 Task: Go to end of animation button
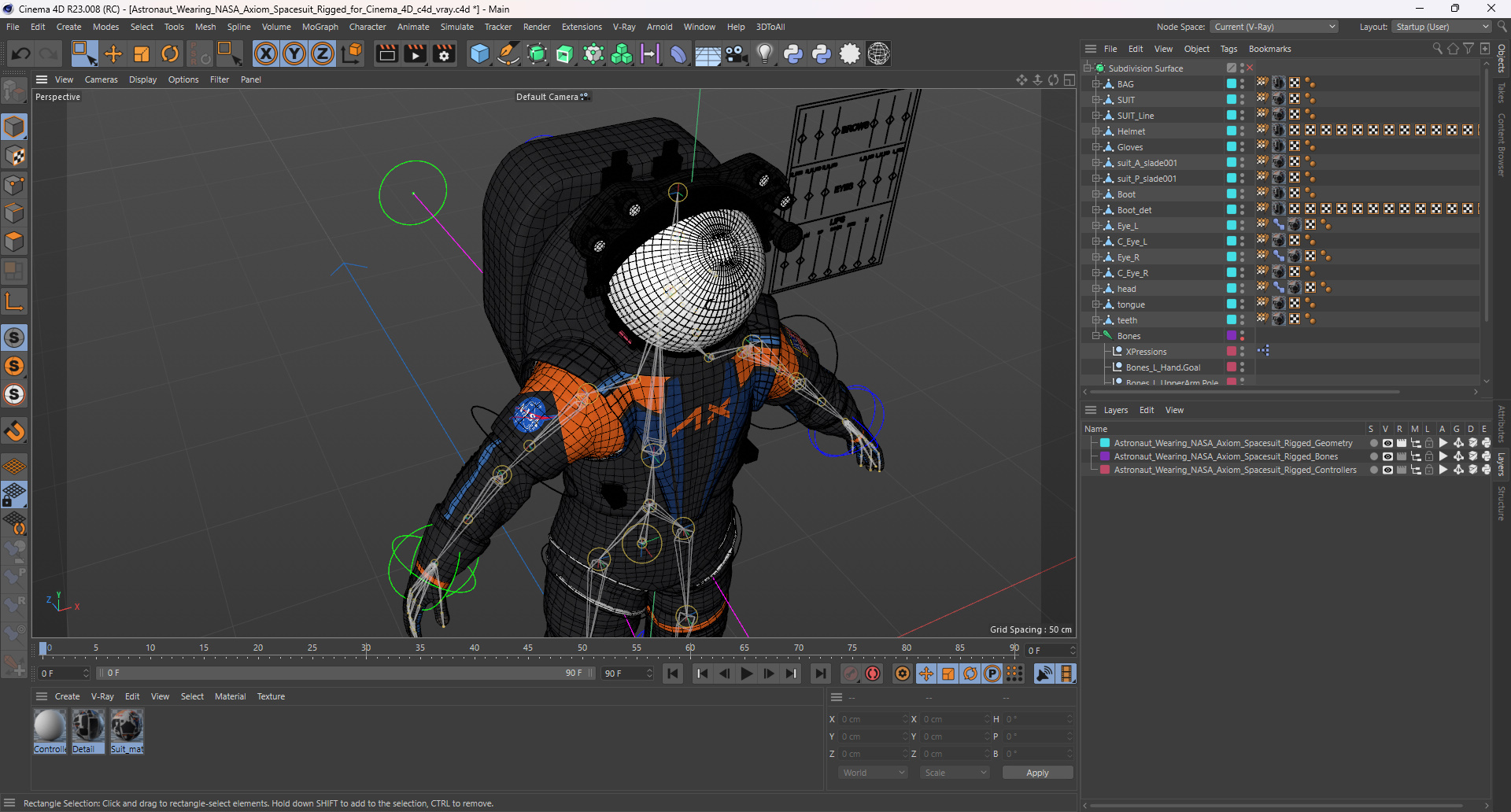[x=821, y=674]
